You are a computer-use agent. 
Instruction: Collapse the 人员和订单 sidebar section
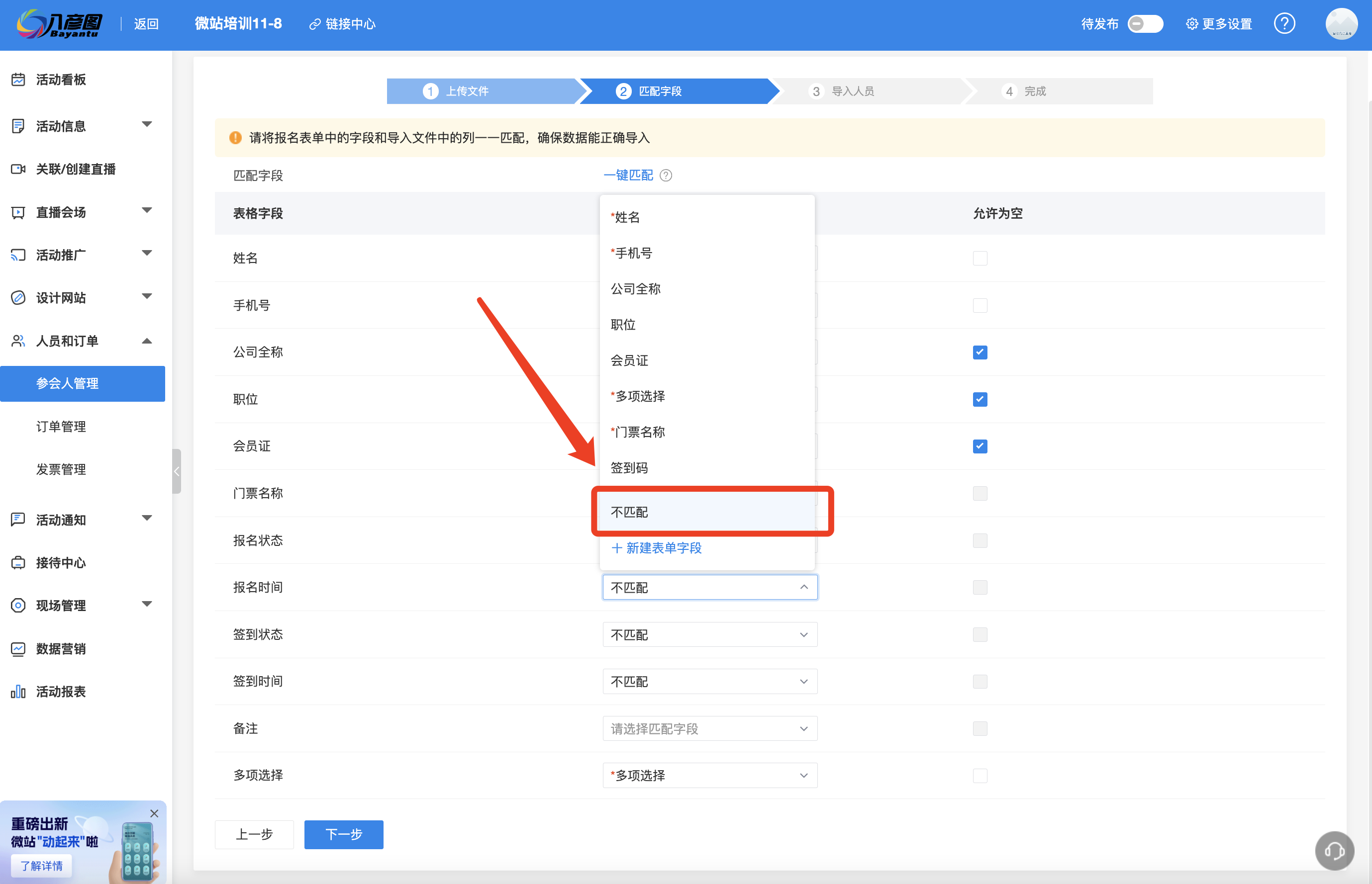147,341
